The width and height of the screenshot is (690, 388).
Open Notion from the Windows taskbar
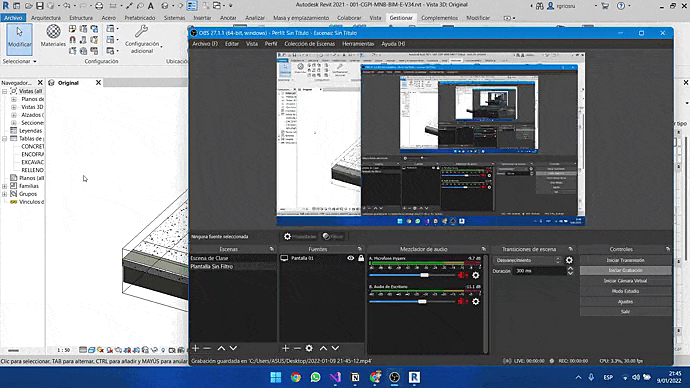click(355, 377)
